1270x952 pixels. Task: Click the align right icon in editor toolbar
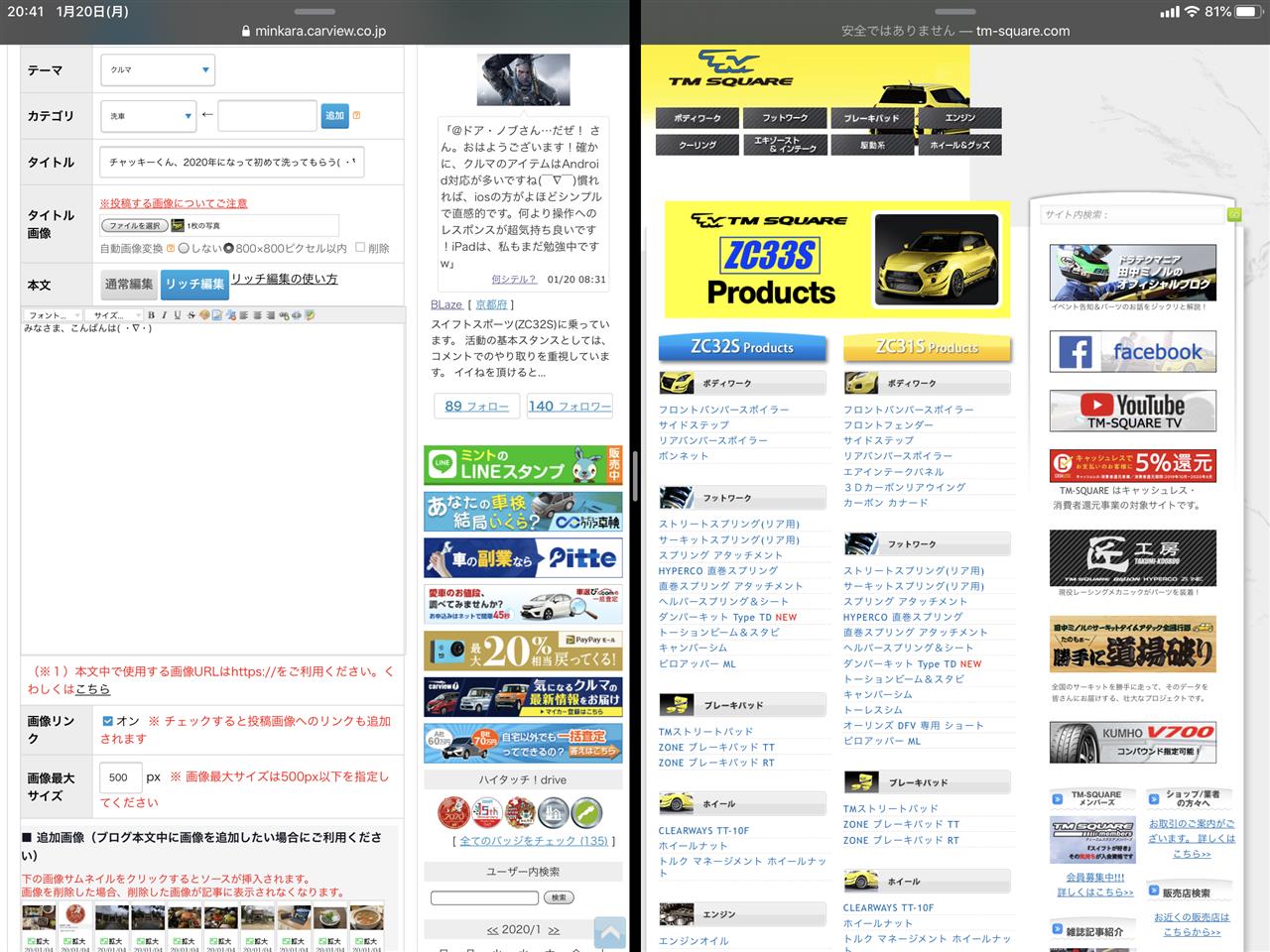(x=270, y=315)
